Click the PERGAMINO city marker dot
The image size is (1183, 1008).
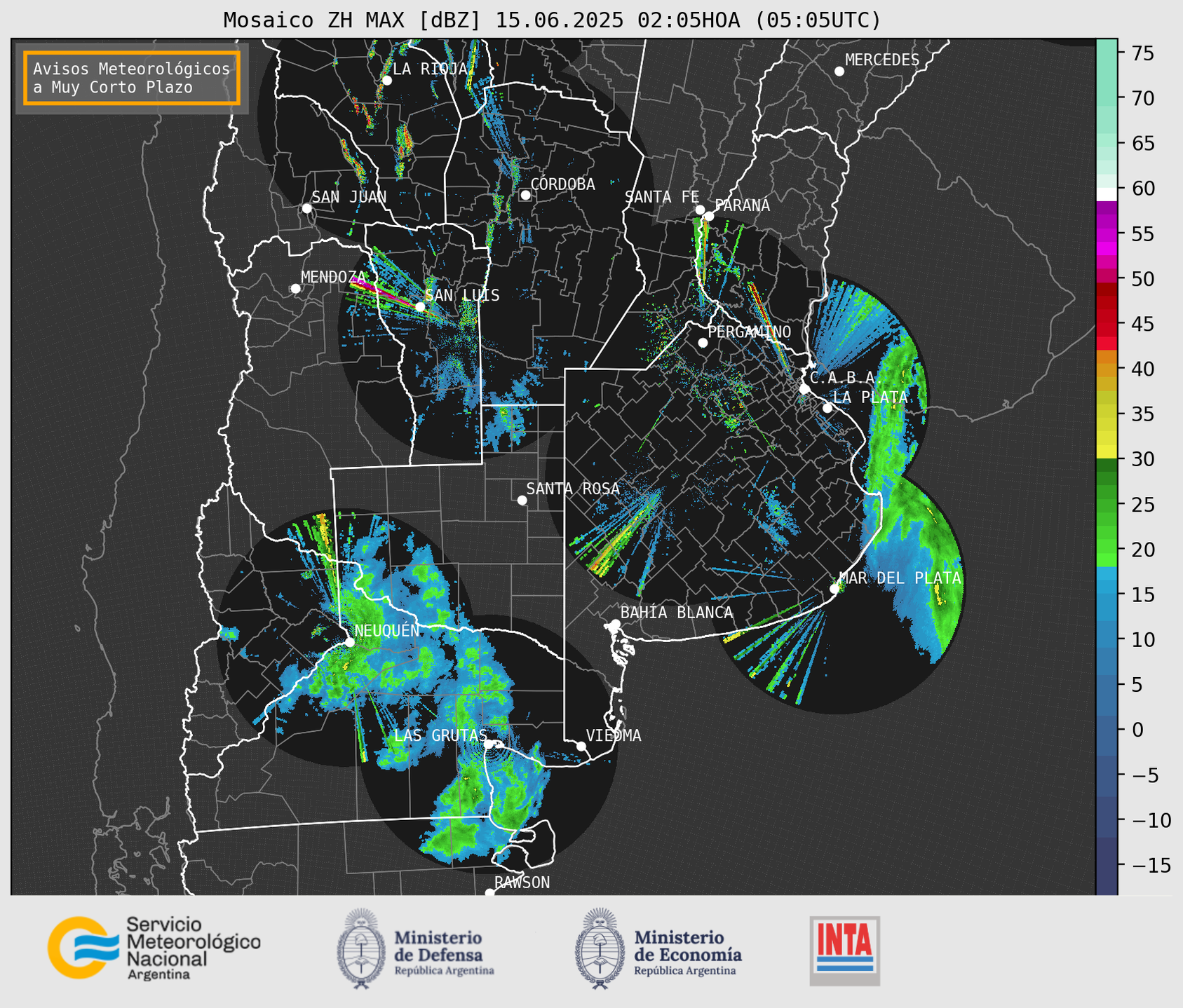pos(703,343)
